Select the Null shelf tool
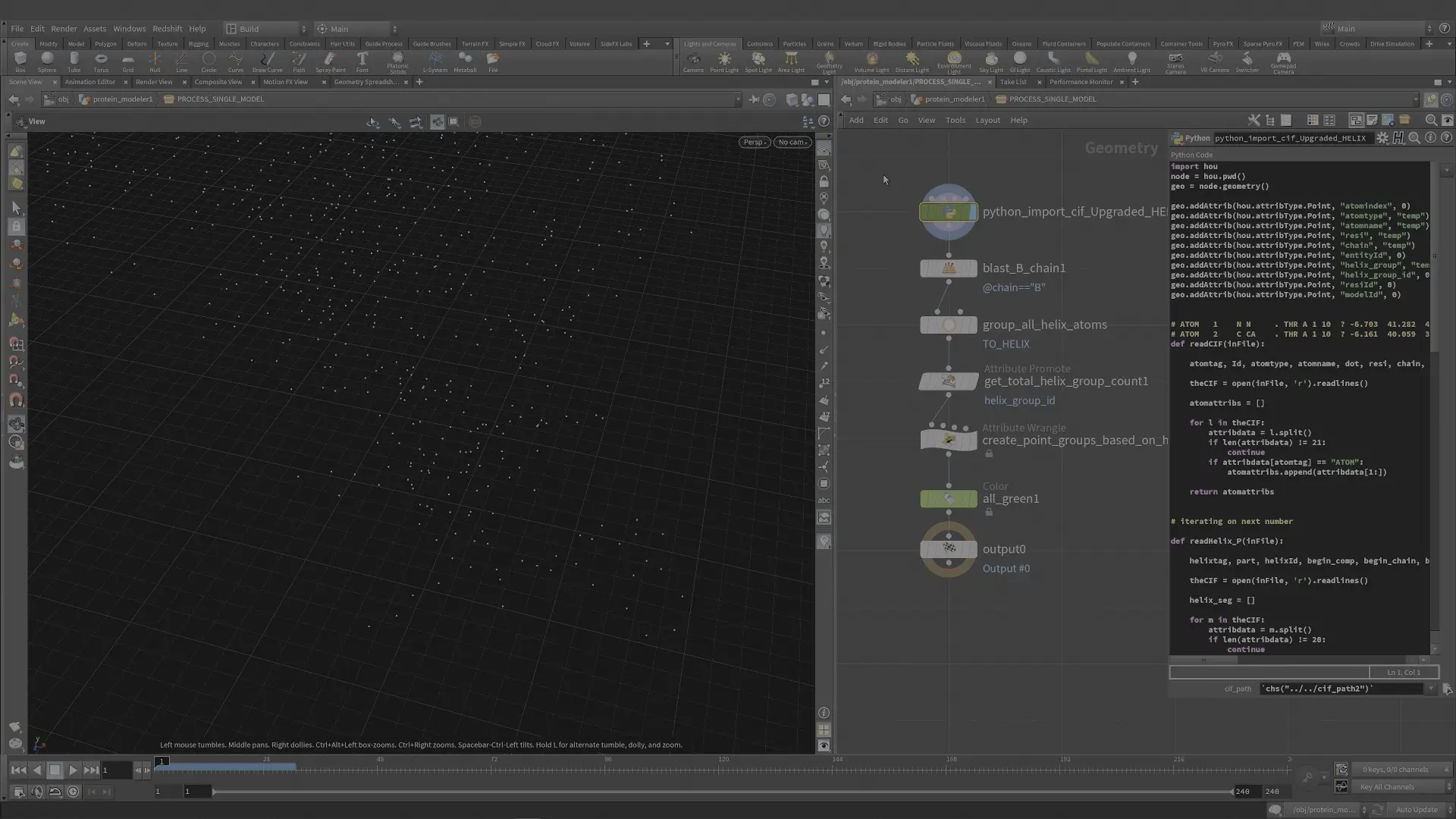Viewport: 1456px width, 819px height. click(155, 62)
